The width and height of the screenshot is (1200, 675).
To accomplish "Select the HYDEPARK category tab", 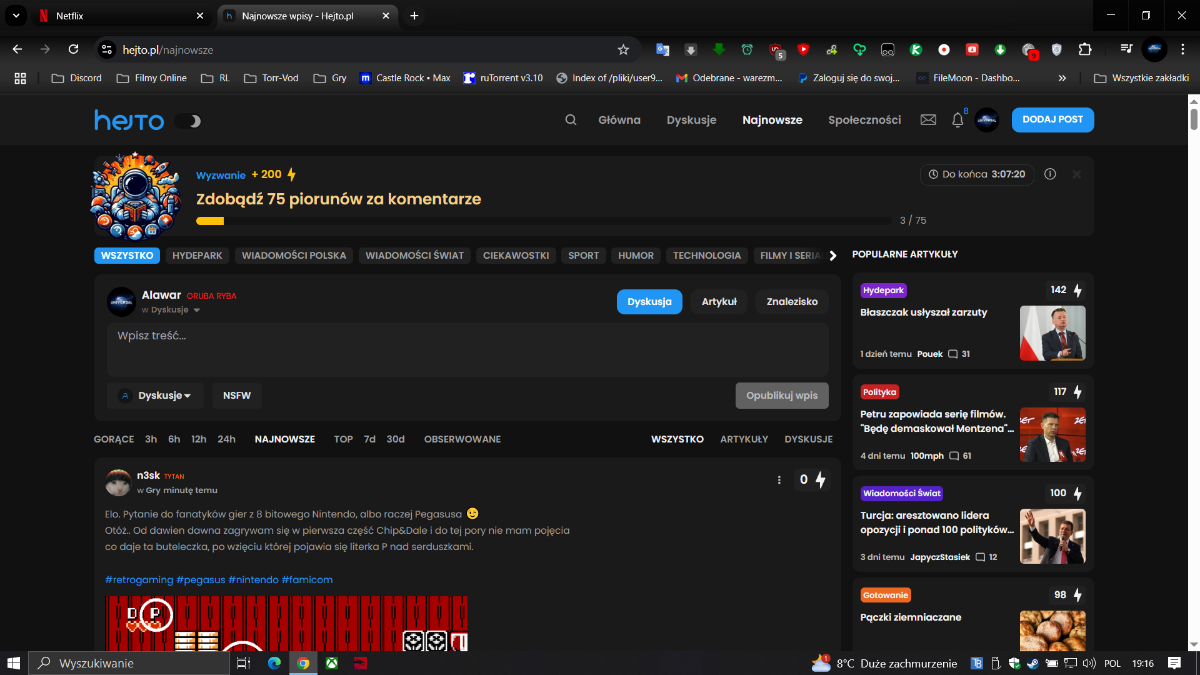I will pyautogui.click(x=197, y=255).
